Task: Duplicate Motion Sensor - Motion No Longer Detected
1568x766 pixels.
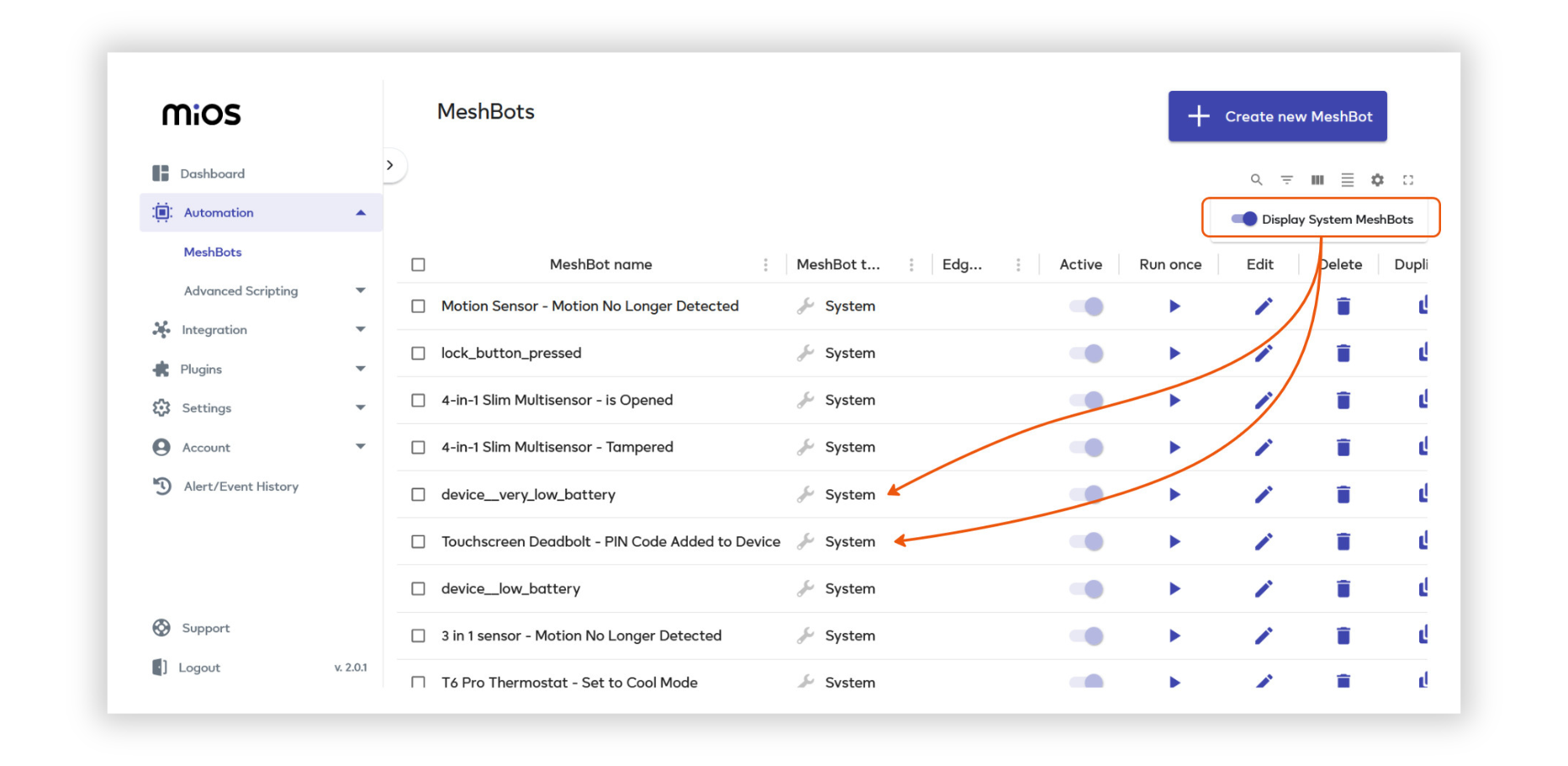Action: click(1423, 305)
